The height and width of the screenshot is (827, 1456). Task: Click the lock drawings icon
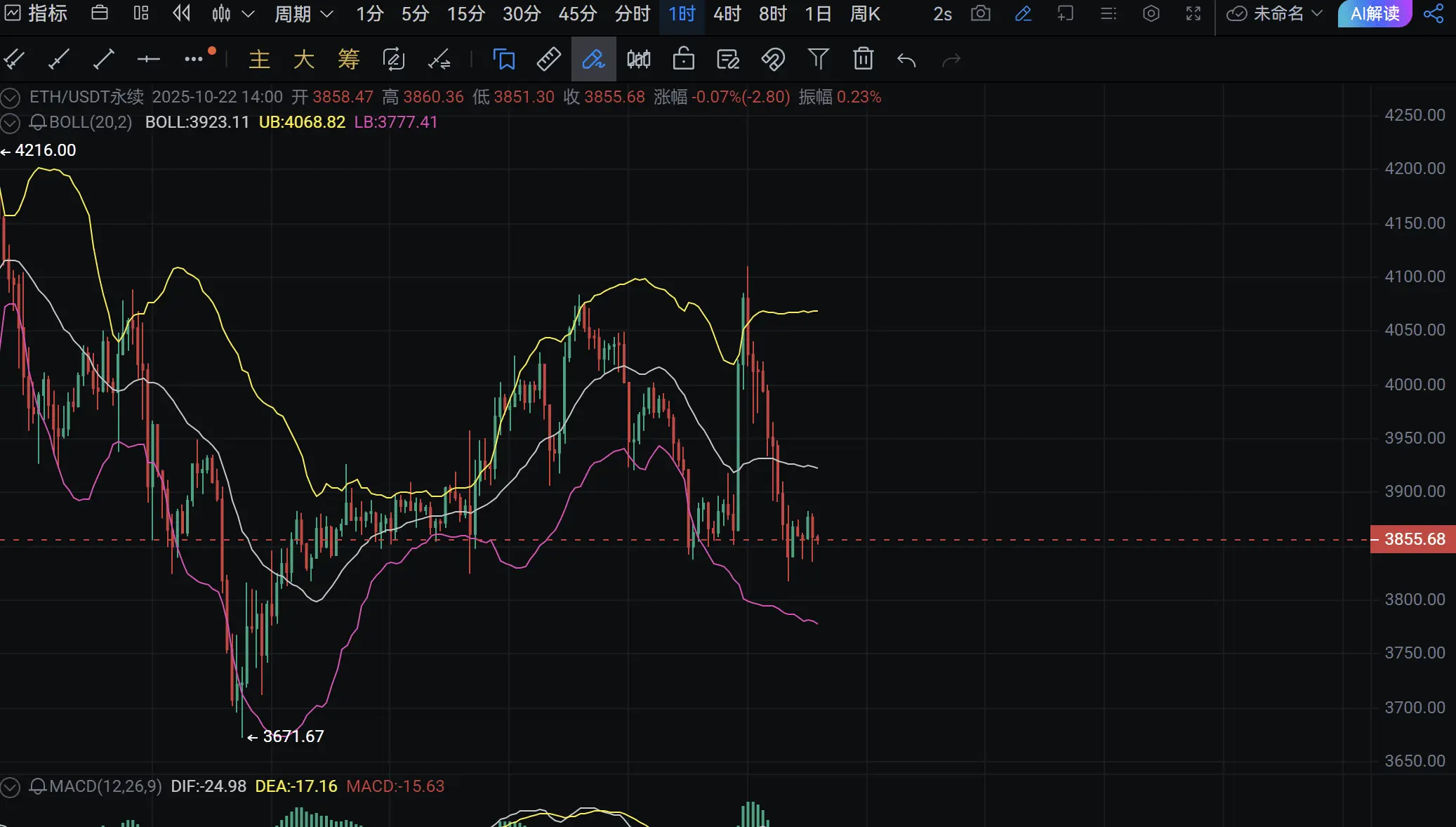point(683,60)
